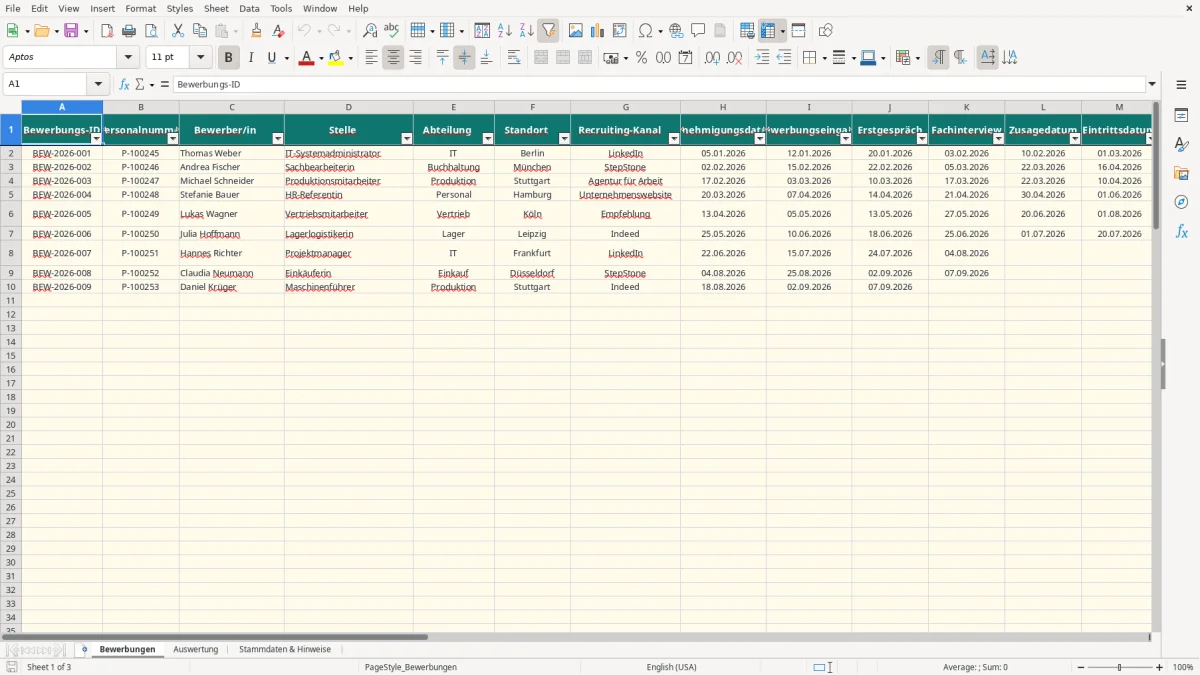Click Sort Descending icon
1200x675 pixels.
(x=526, y=31)
